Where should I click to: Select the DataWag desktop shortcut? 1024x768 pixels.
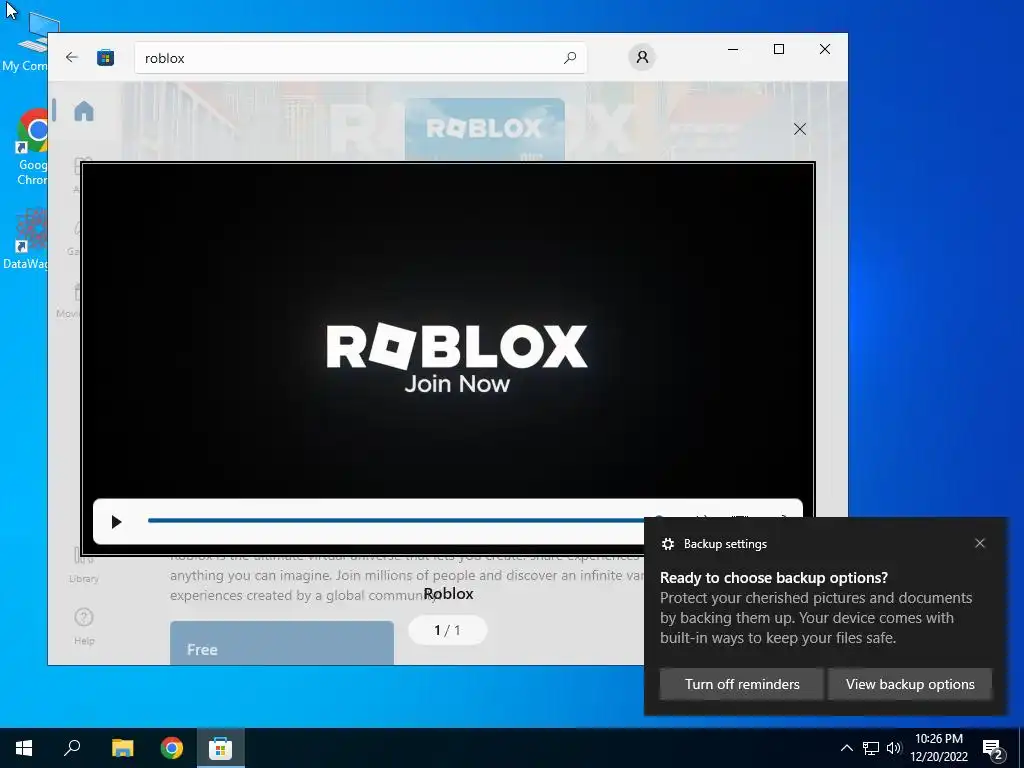pos(26,238)
